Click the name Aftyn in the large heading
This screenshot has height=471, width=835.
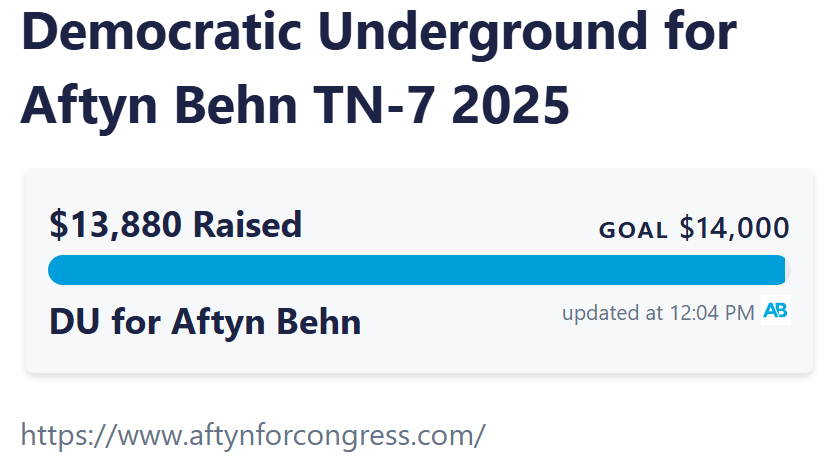point(93,103)
